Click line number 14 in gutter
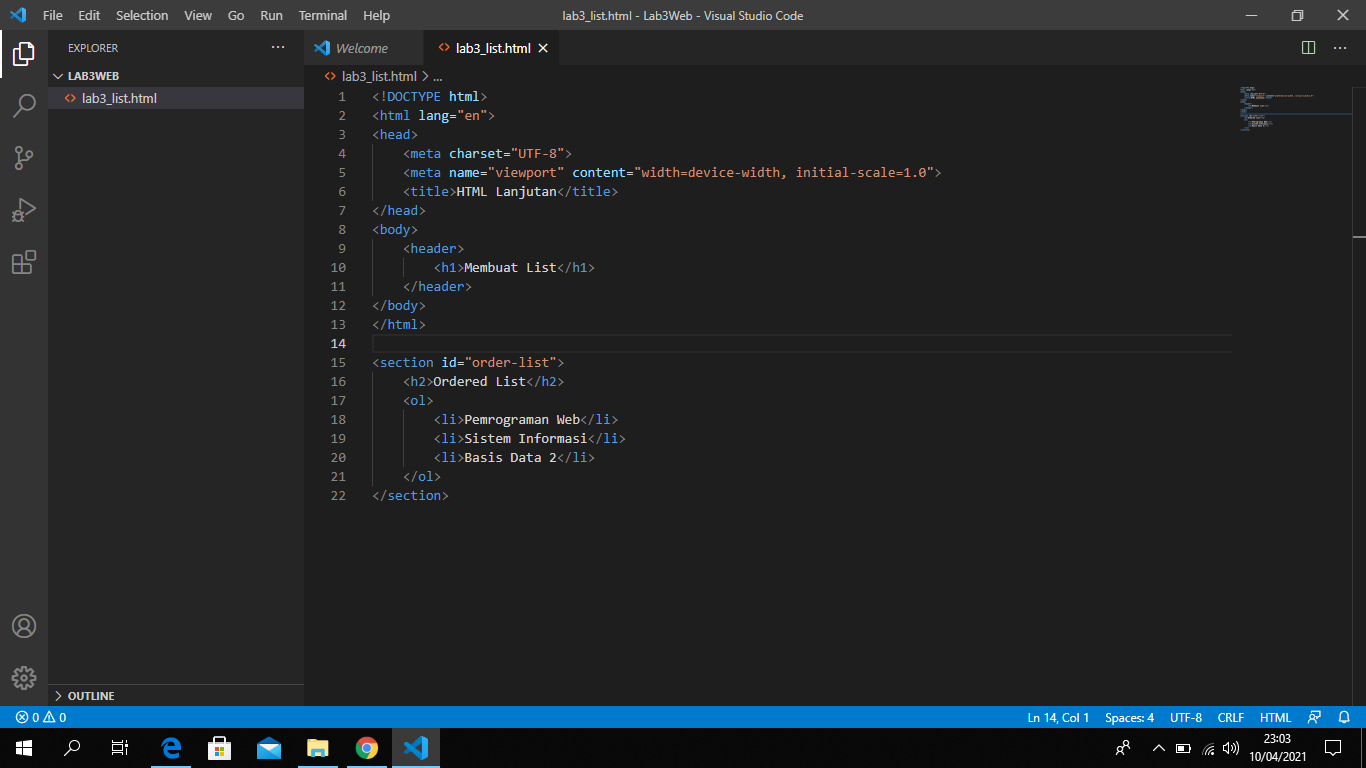This screenshot has height=768, width=1366. [338, 343]
